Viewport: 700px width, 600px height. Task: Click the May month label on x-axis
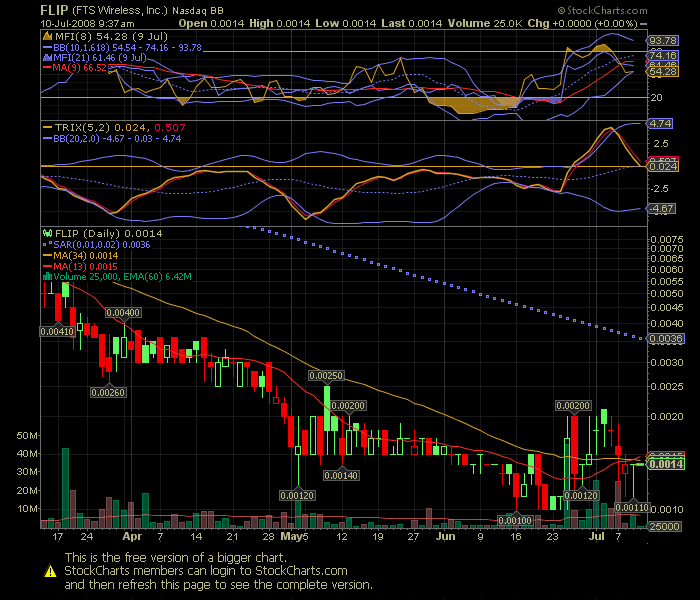click(291, 537)
